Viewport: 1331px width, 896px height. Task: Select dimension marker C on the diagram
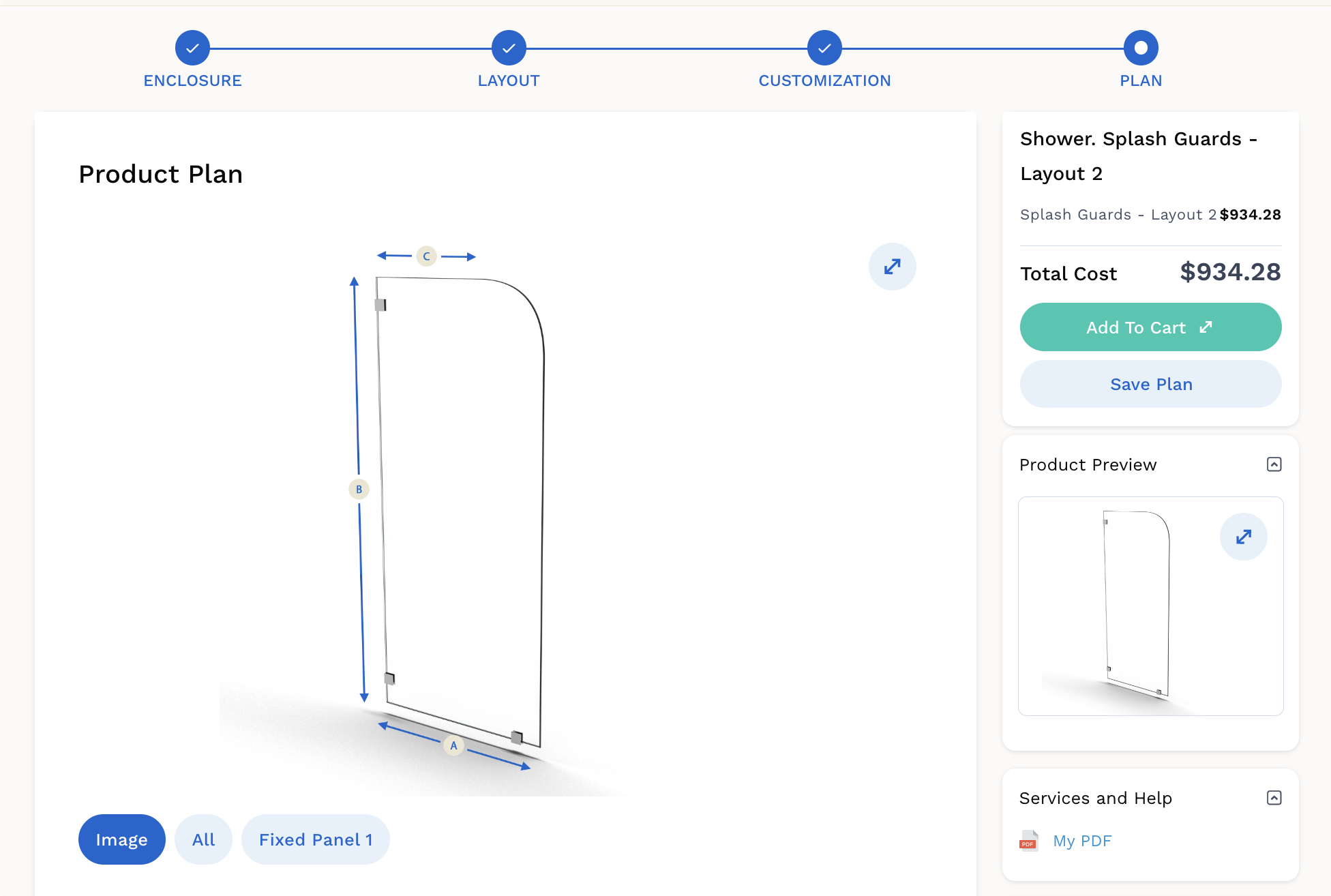pos(426,256)
